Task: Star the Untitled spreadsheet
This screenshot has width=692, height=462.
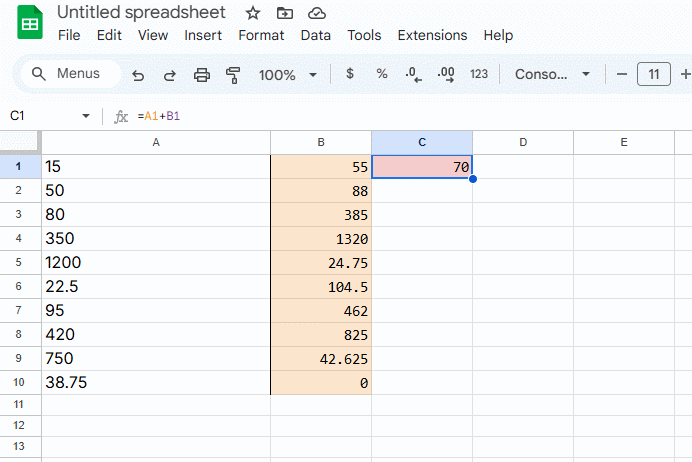Action: click(x=253, y=13)
